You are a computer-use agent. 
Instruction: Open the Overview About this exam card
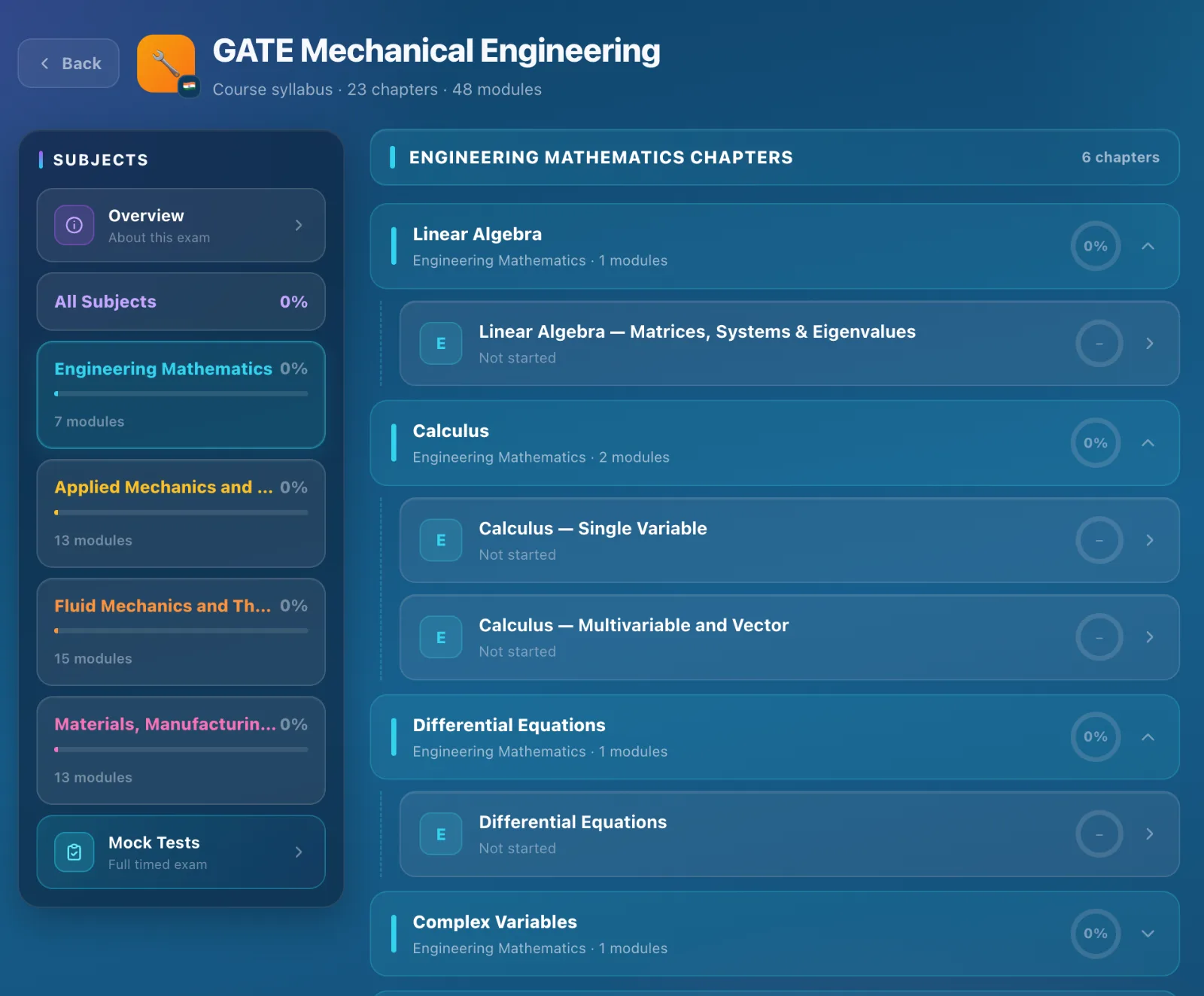[x=181, y=225]
